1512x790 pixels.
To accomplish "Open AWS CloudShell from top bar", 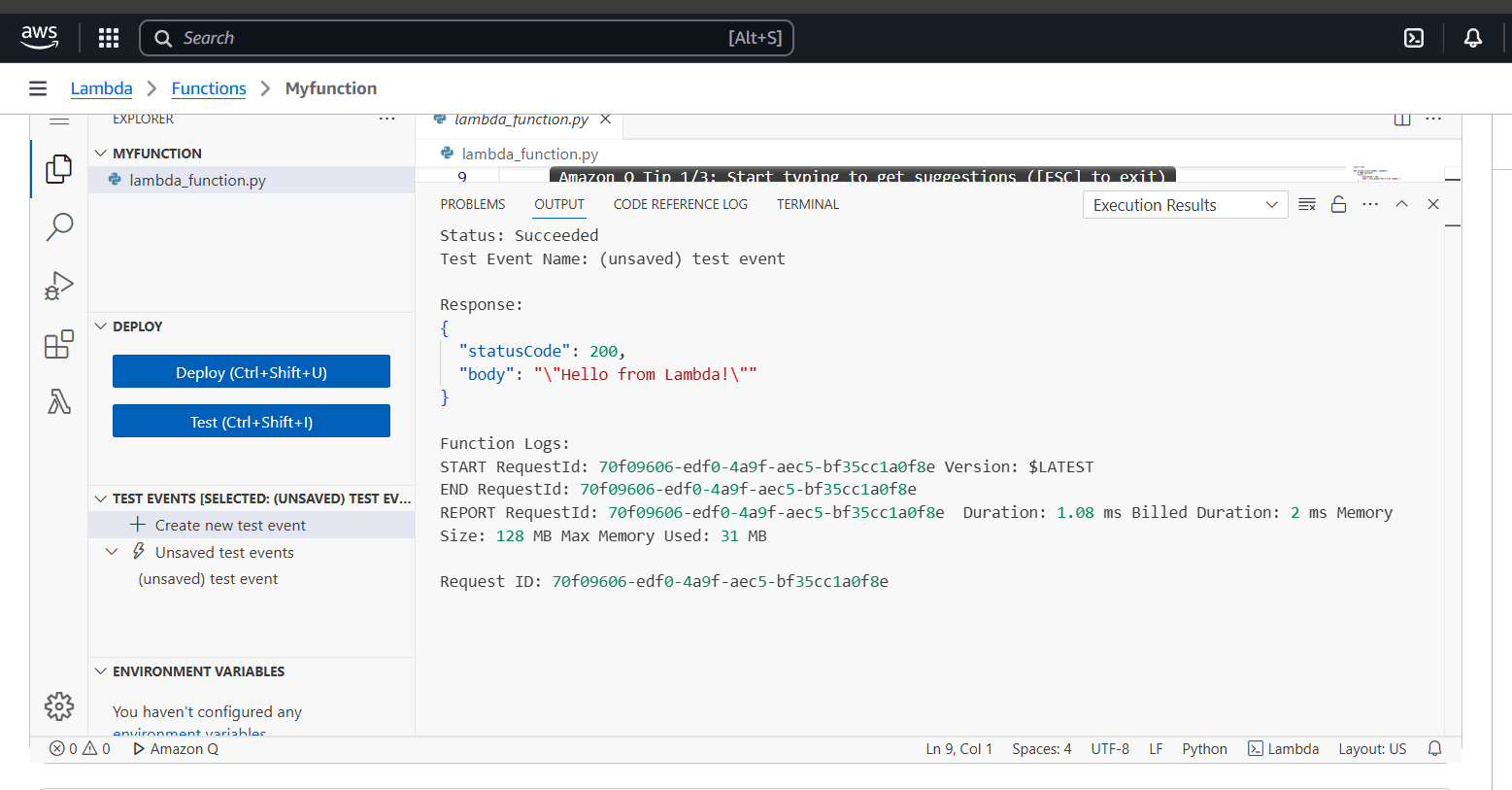I will [x=1414, y=38].
